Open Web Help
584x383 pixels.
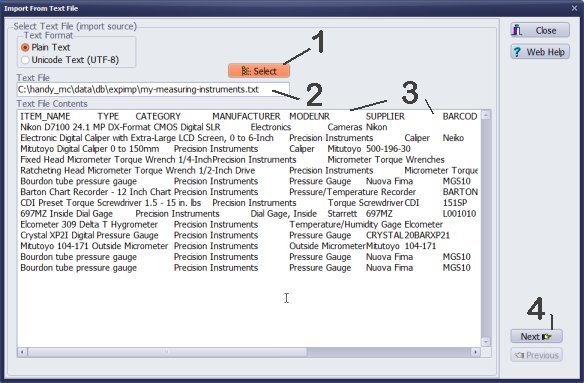(540, 52)
